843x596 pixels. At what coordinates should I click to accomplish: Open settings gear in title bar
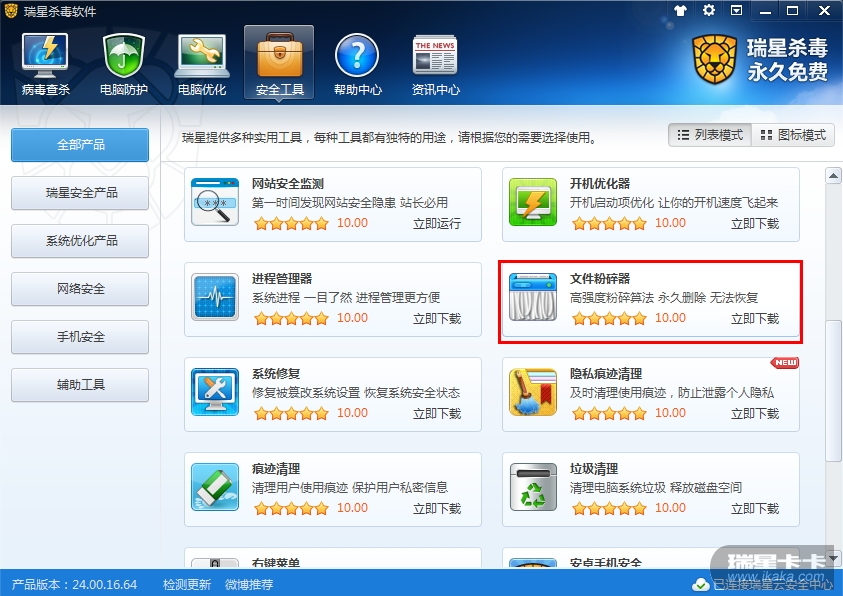(x=709, y=10)
